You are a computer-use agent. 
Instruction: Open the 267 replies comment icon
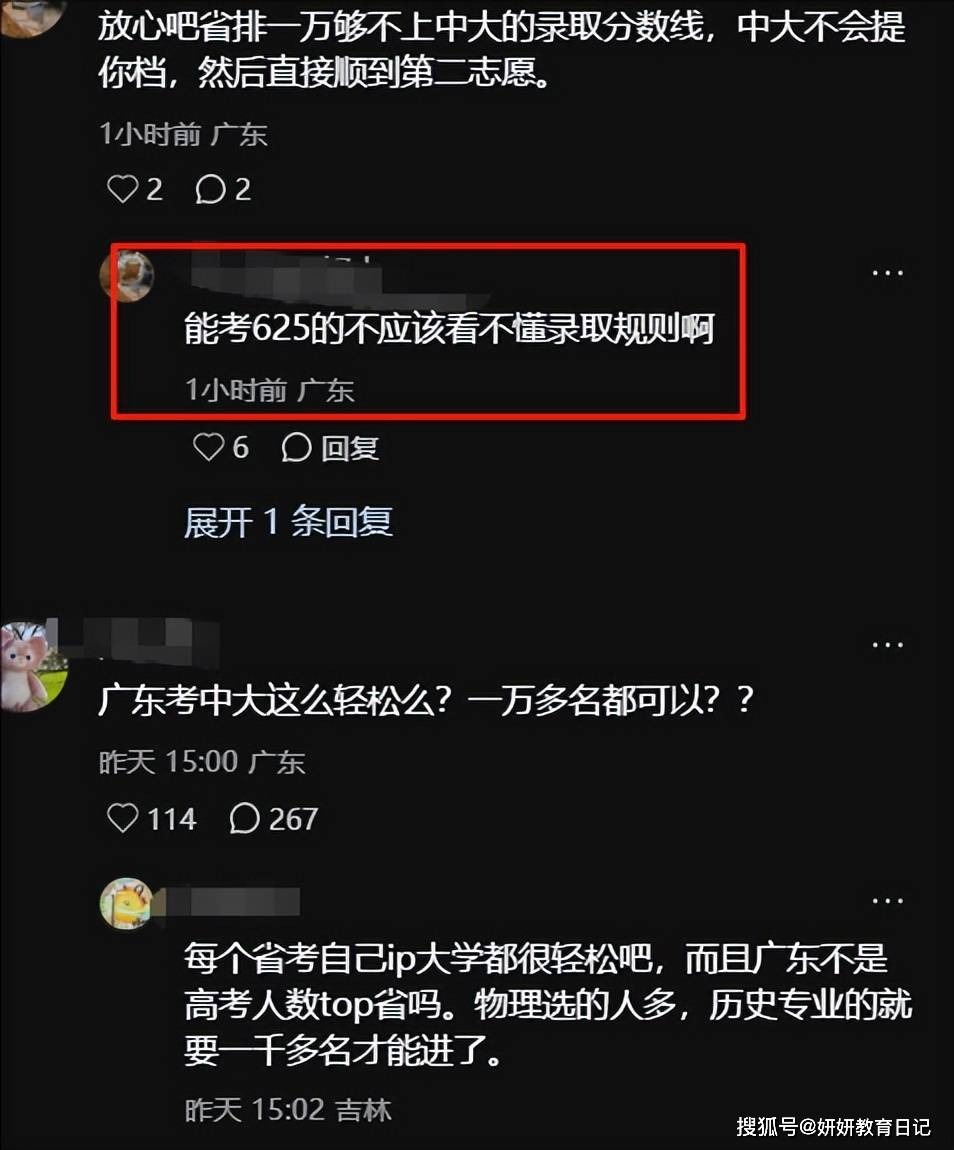[244, 818]
